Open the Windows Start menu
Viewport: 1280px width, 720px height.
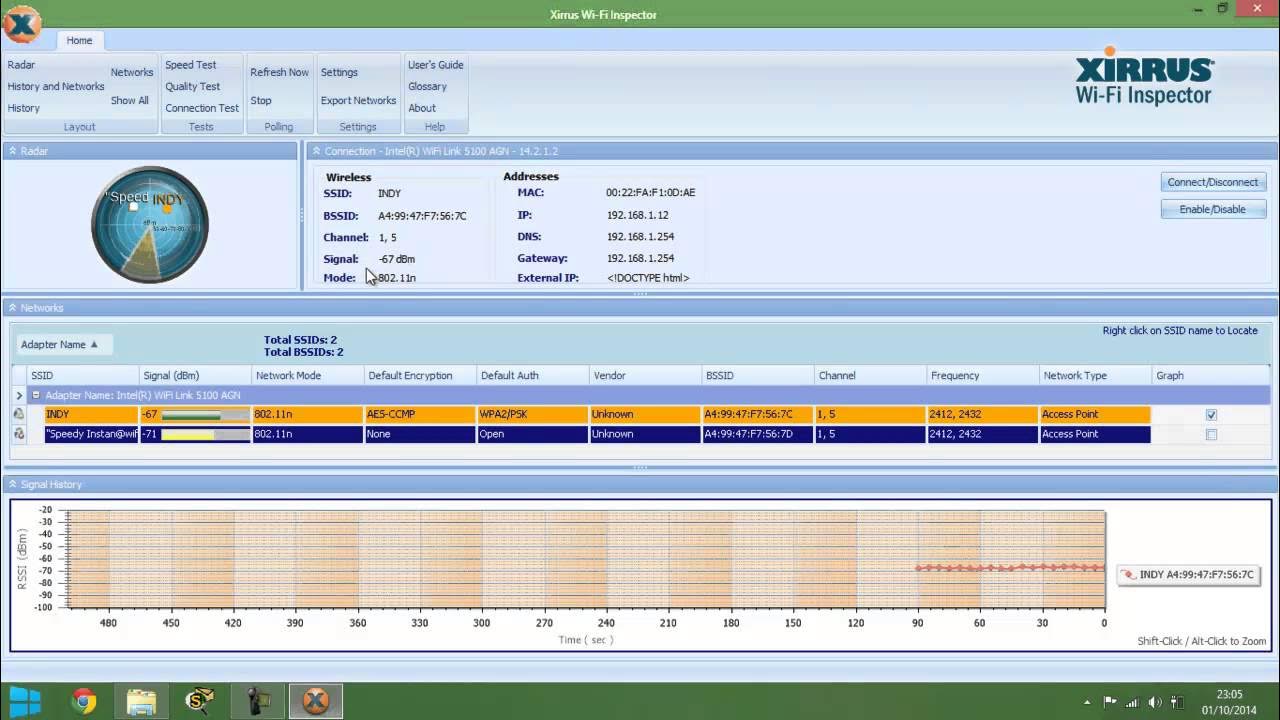tap(24, 701)
